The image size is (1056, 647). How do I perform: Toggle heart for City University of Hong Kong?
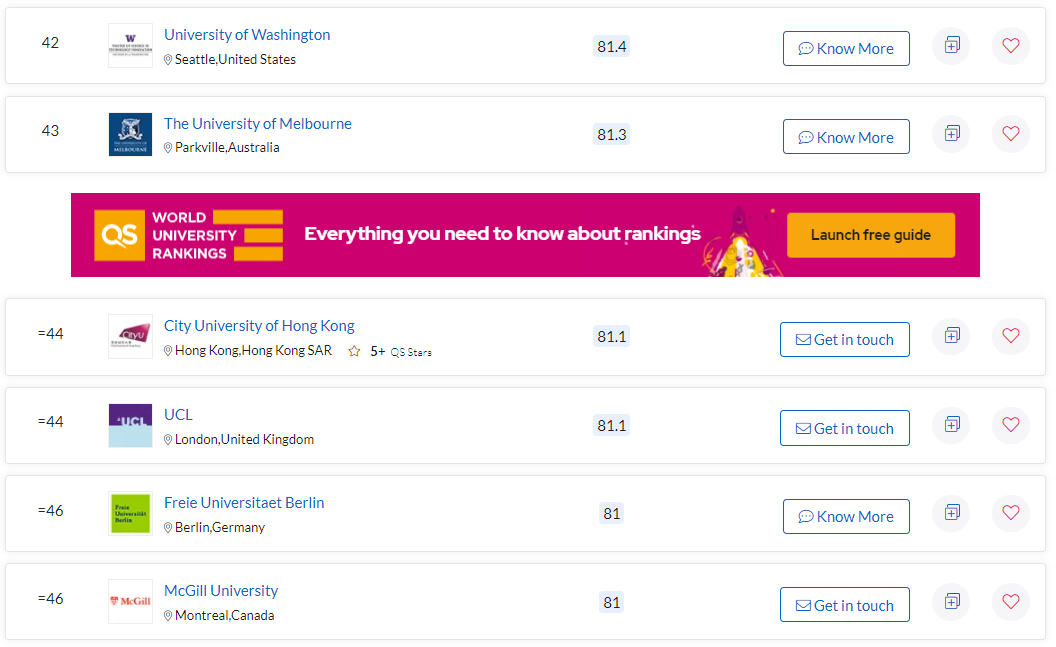[1010, 336]
